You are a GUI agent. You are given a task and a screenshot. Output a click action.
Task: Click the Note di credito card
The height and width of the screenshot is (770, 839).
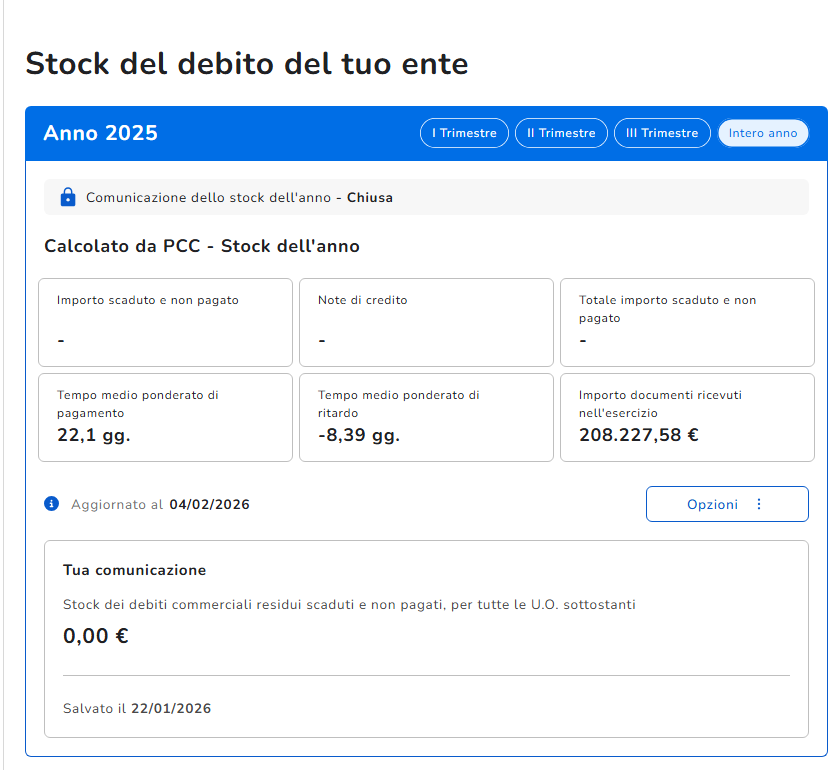pyautogui.click(x=426, y=322)
